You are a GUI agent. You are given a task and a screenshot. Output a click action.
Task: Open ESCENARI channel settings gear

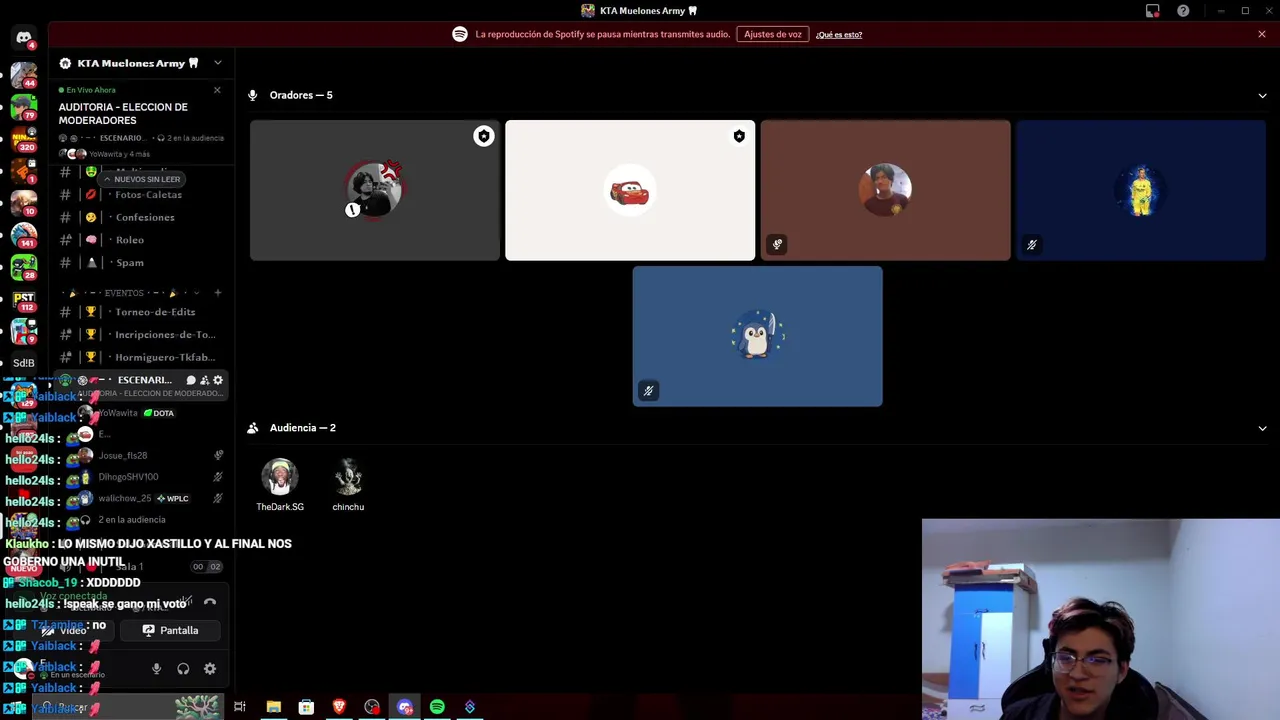[x=218, y=380]
